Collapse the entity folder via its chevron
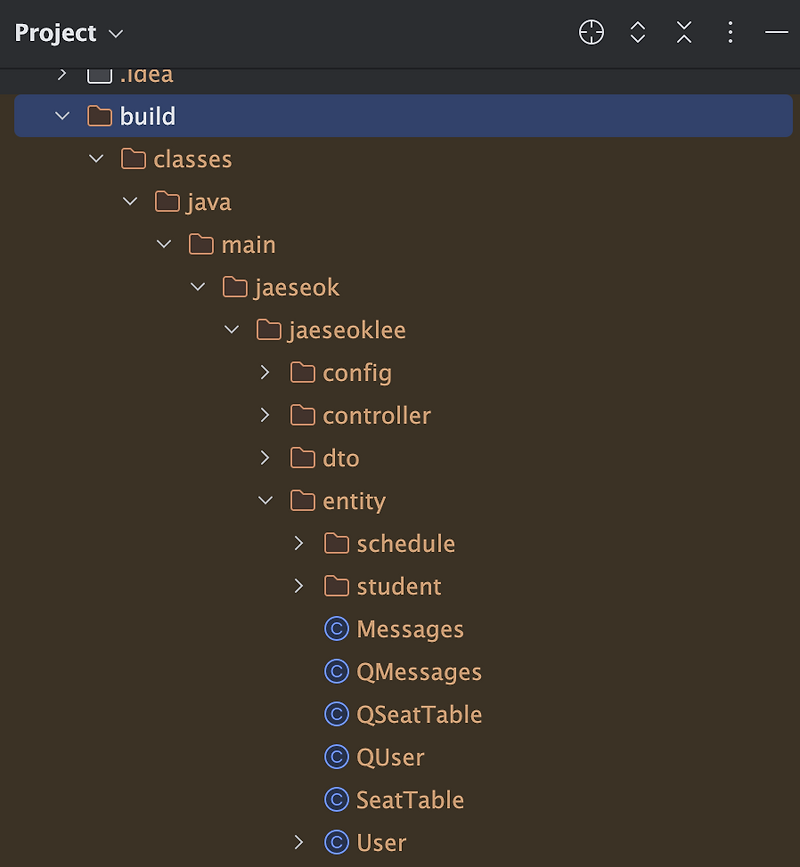 click(265, 500)
